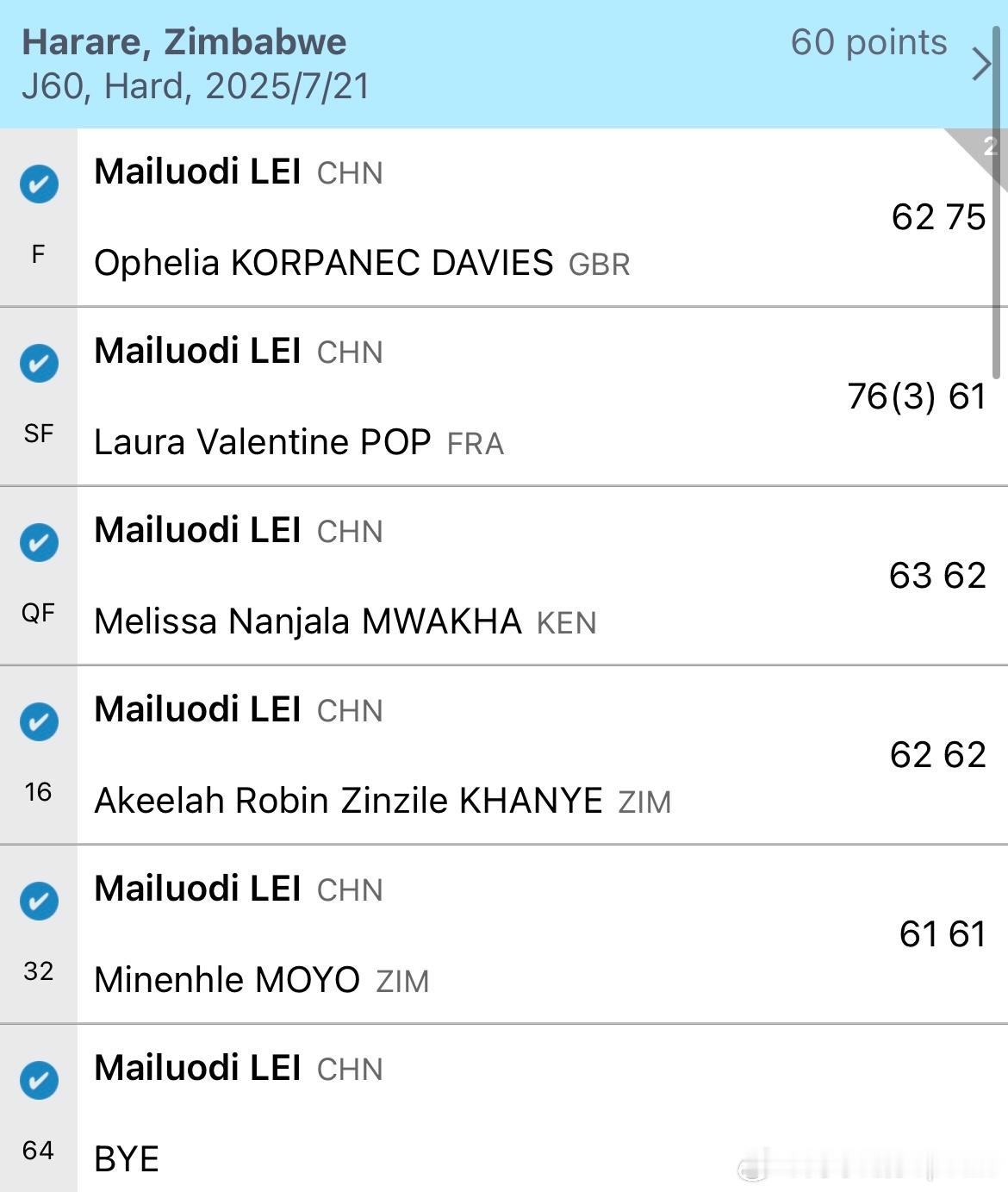
Task: Select the BYE entry in round 64
Action: tap(127, 1159)
